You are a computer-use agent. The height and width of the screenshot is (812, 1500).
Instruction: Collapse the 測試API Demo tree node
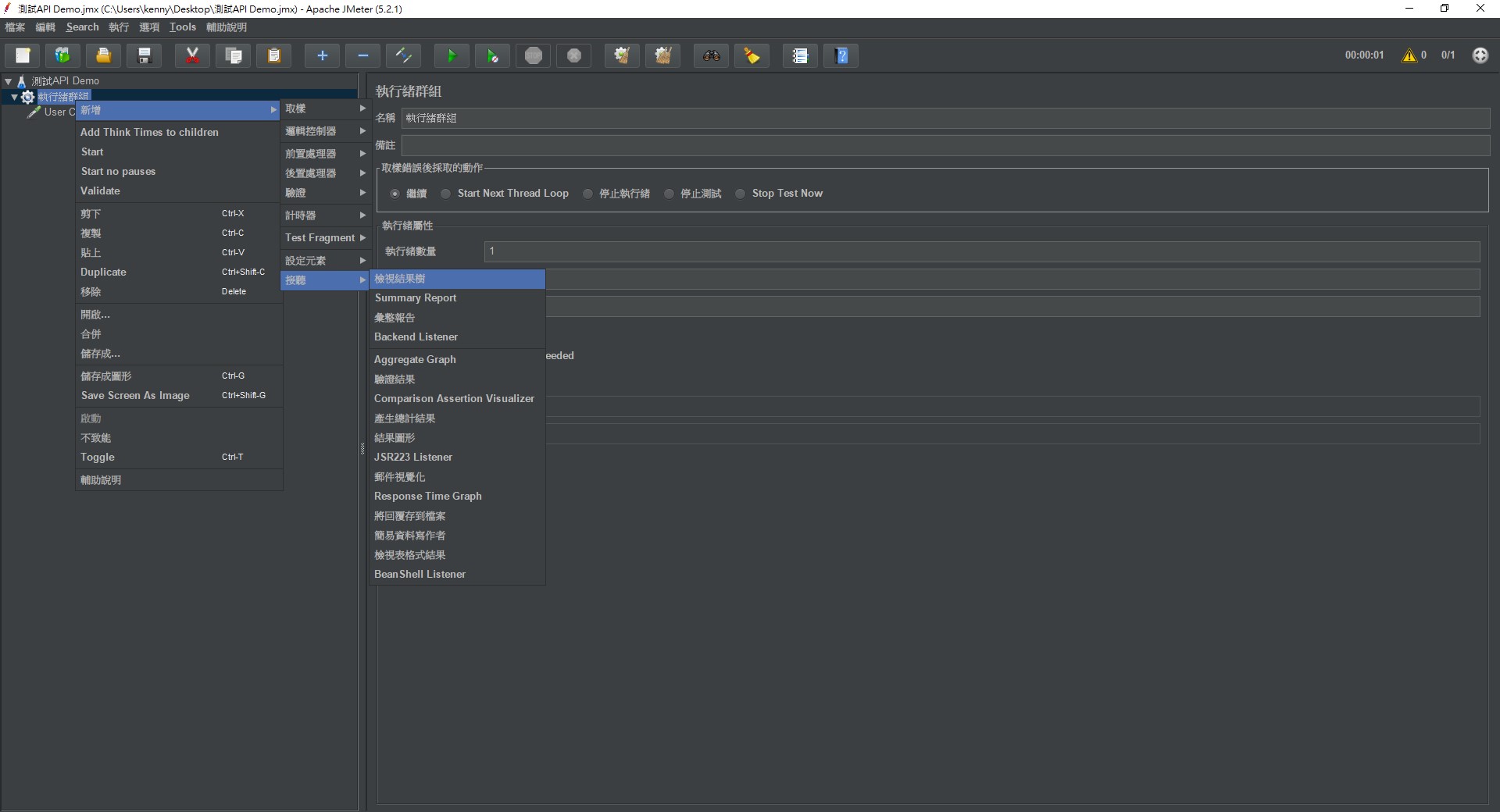(x=9, y=81)
